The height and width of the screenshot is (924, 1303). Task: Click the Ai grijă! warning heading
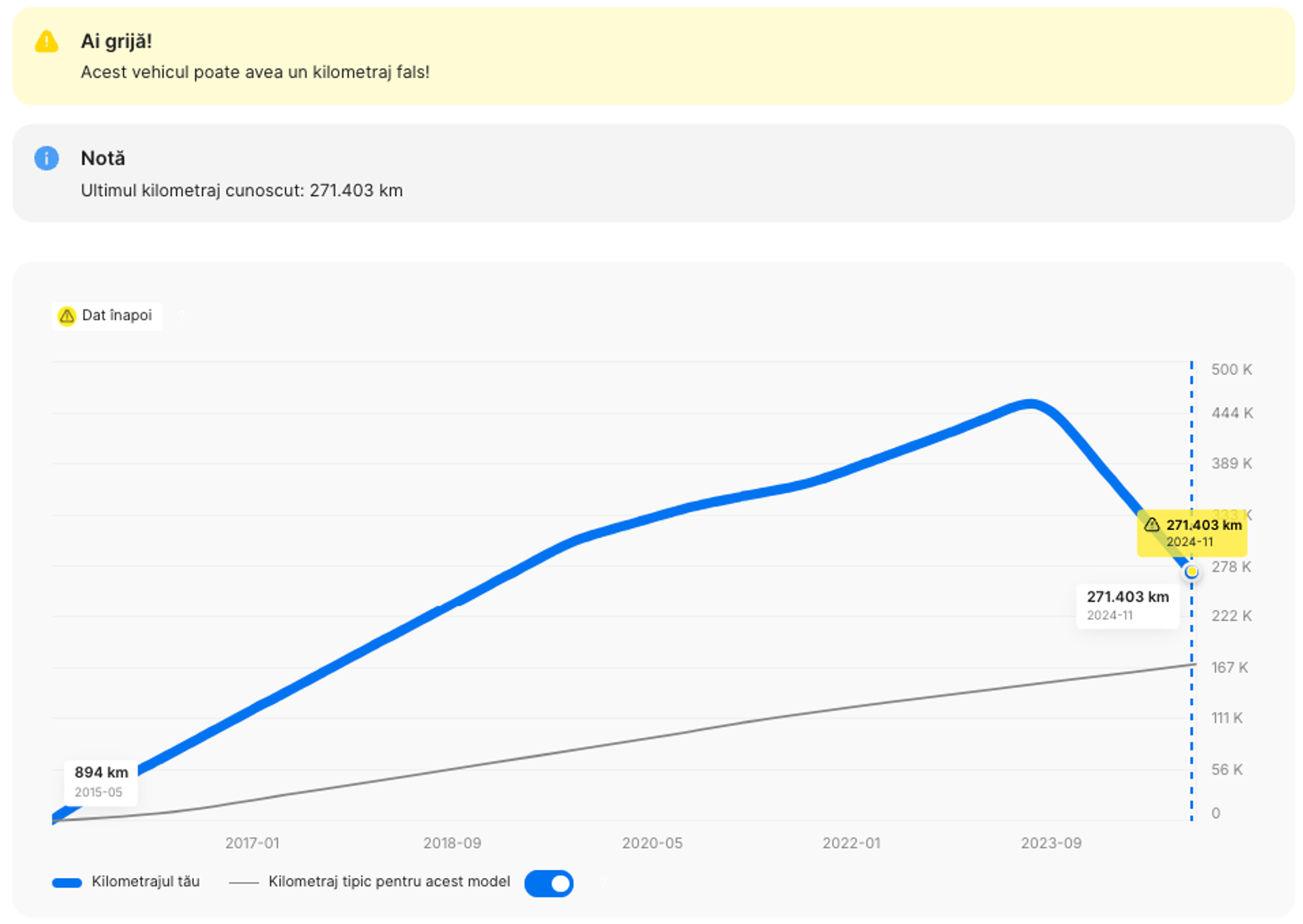coord(116,41)
